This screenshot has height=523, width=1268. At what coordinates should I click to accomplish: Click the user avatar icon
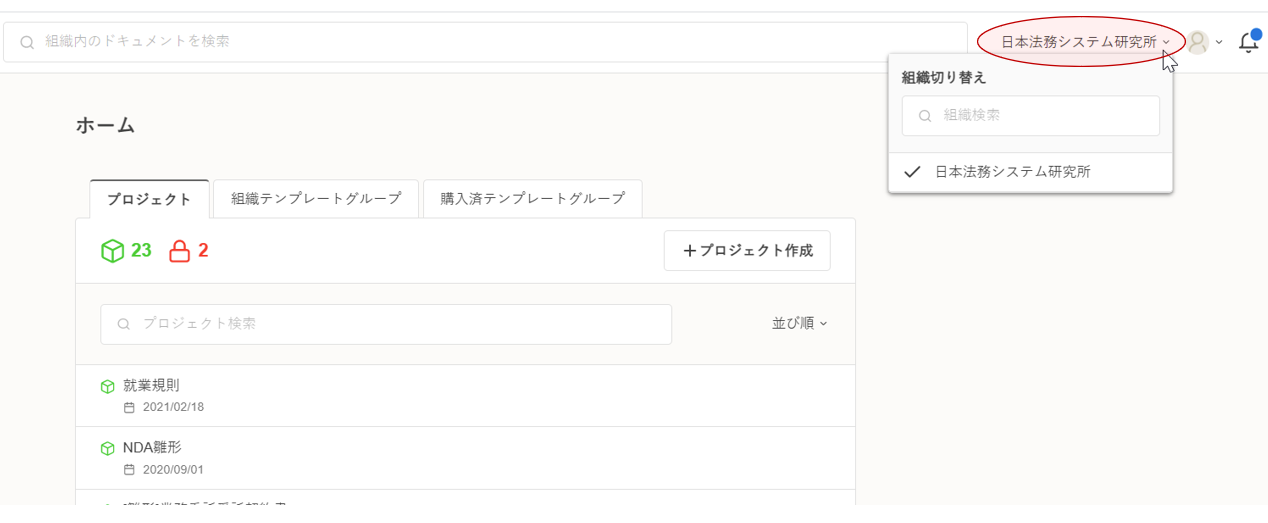click(1197, 42)
